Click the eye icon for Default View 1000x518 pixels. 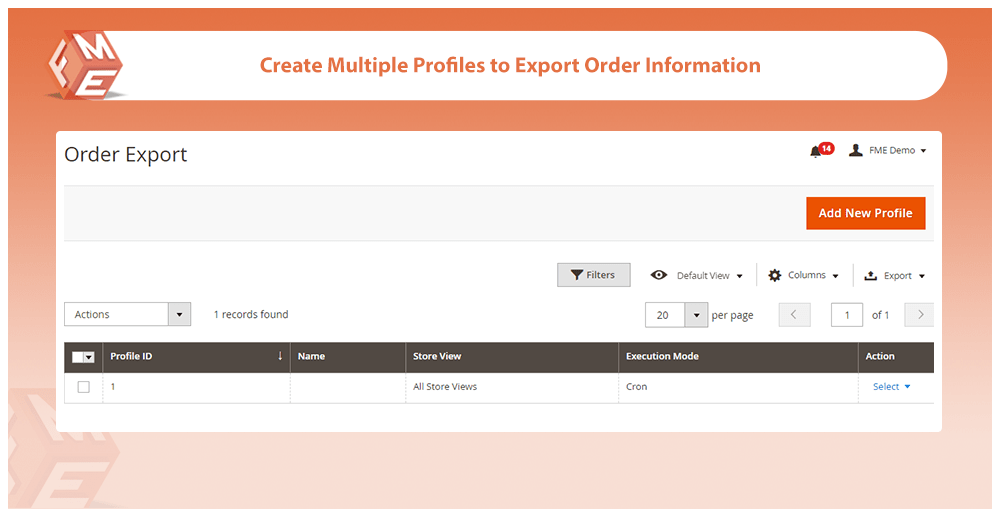(x=659, y=275)
